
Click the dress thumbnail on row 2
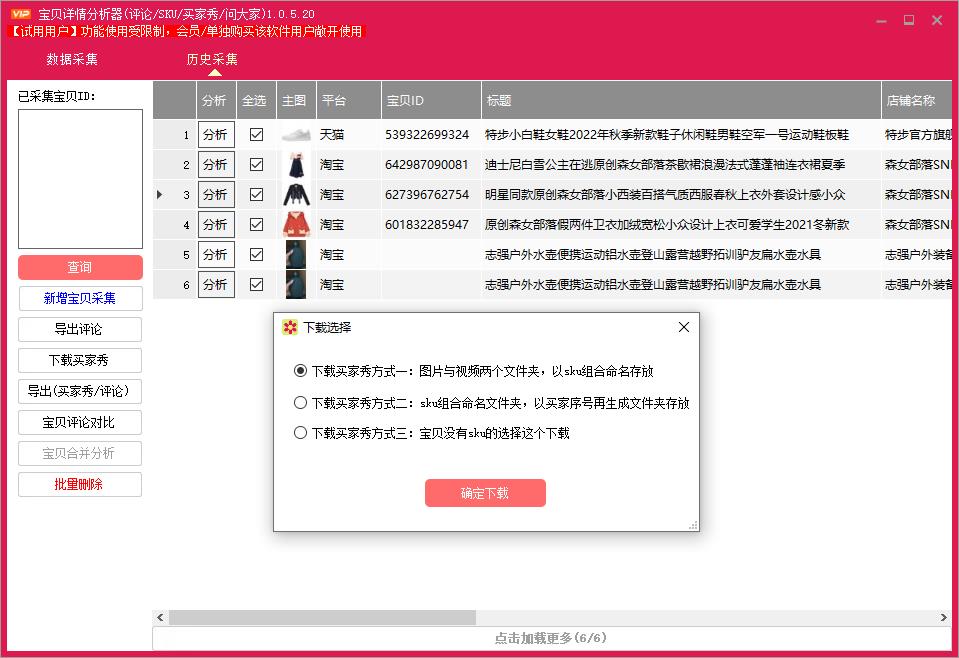[295, 164]
